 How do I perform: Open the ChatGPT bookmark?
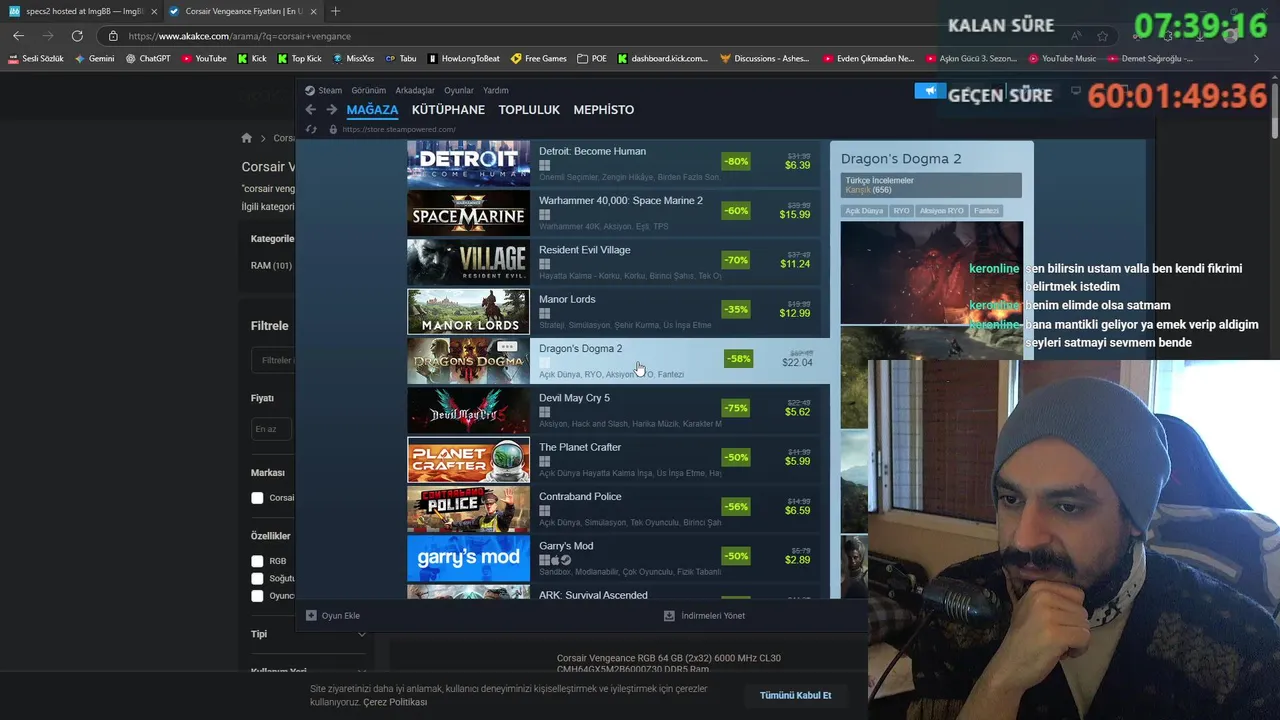(x=148, y=59)
